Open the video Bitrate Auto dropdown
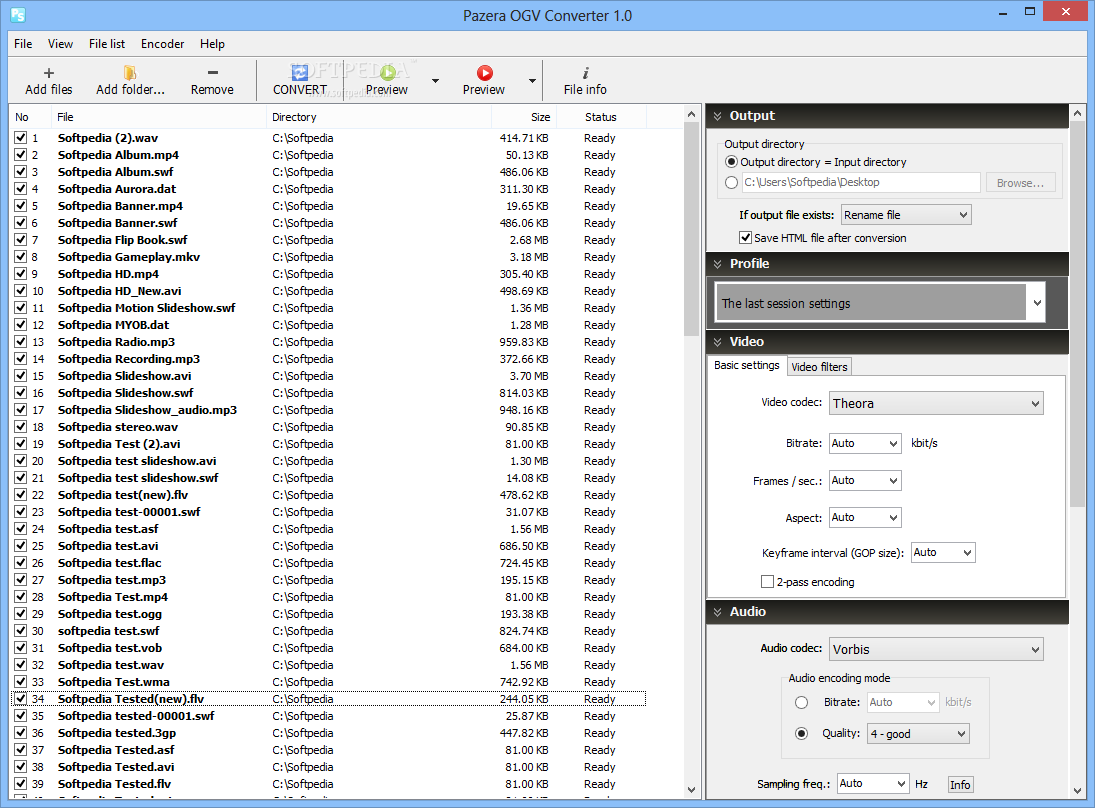Image resolution: width=1095 pixels, height=808 pixels. click(x=865, y=443)
